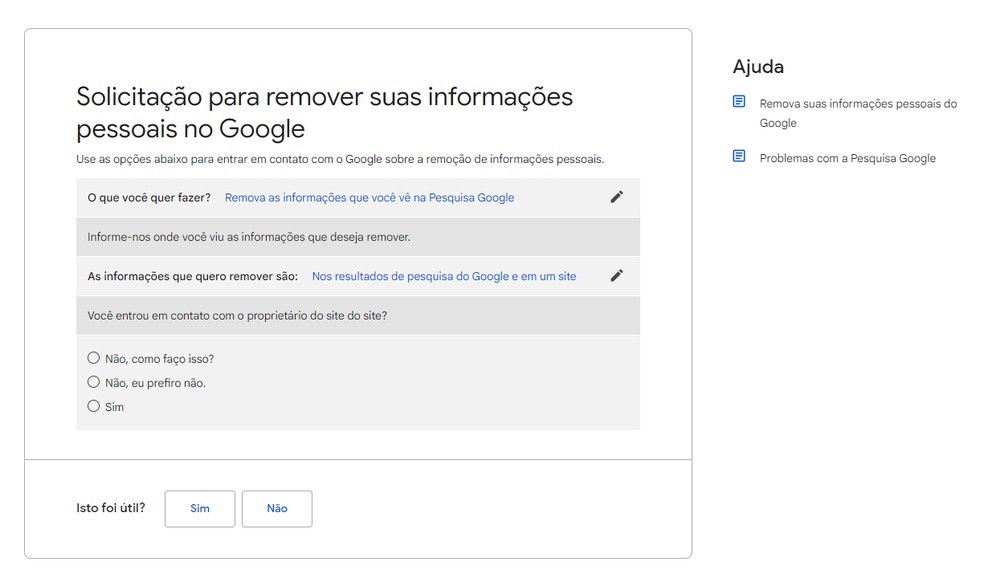The width and height of the screenshot is (984, 578).
Task: Click the 'Isto foi útil?' label
Action: click(x=110, y=508)
